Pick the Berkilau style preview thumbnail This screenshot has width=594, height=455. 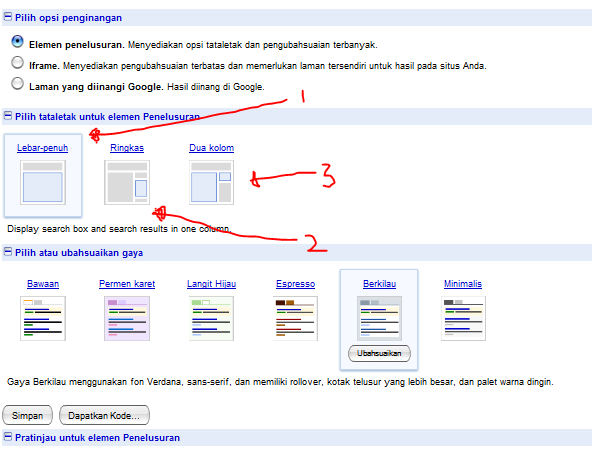point(379,319)
